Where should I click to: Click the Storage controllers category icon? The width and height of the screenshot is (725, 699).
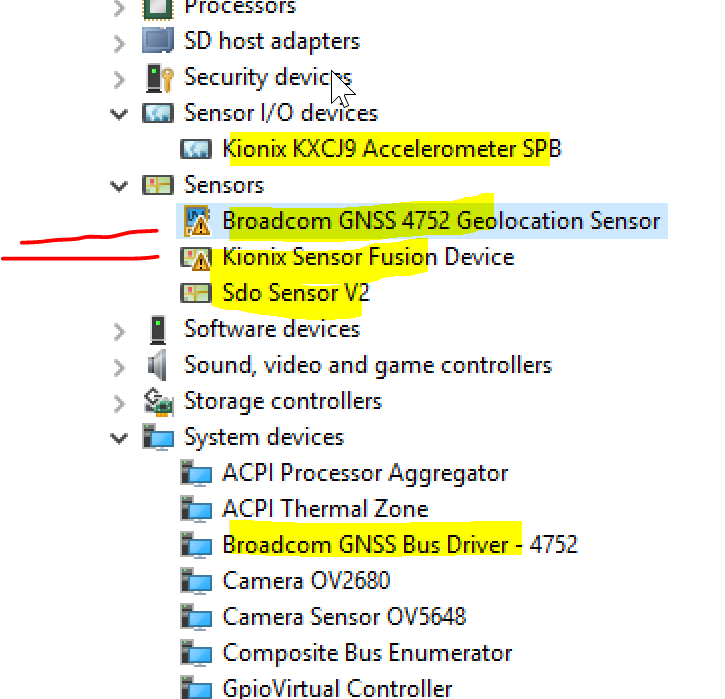(158, 401)
